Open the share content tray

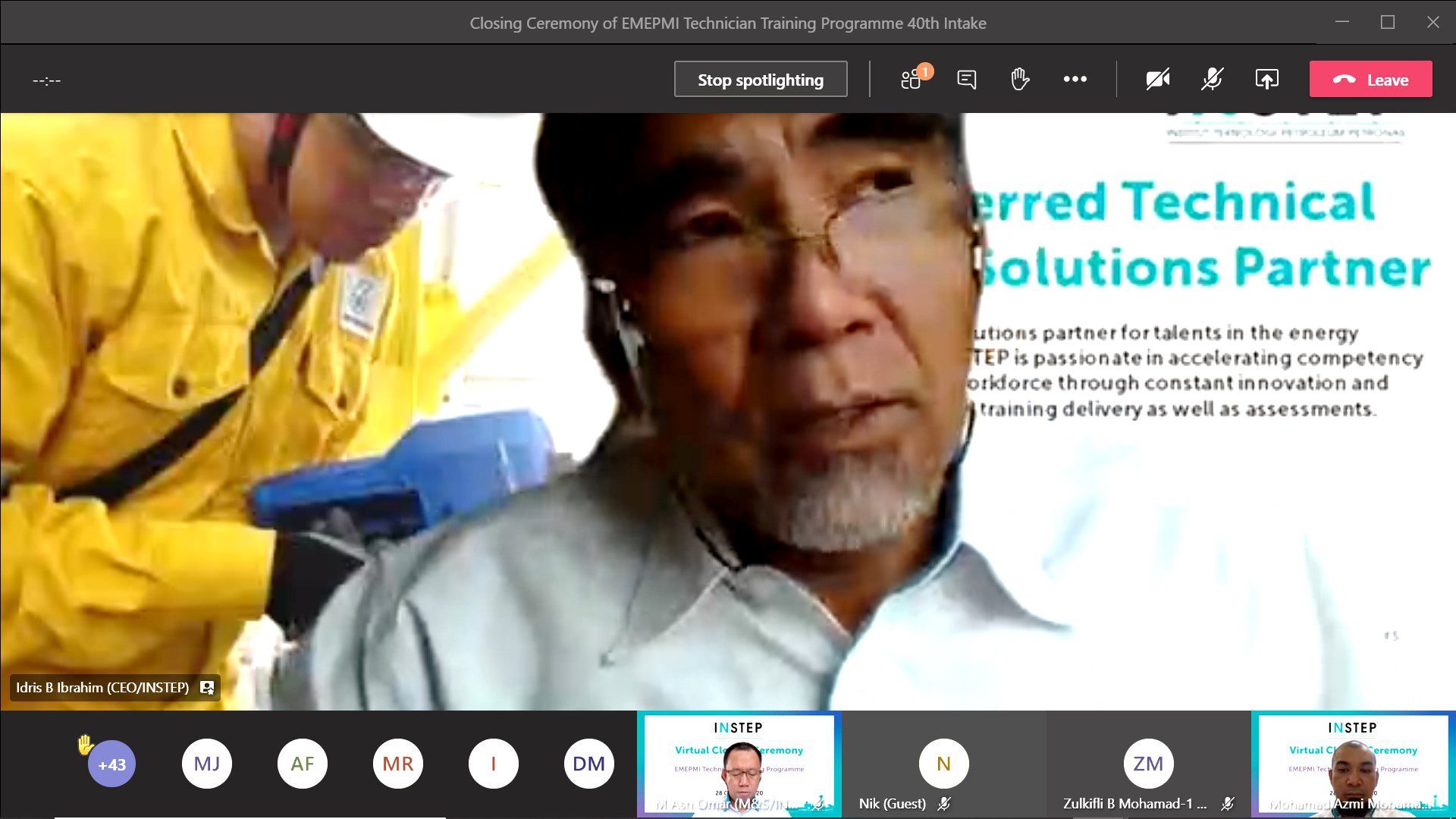(x=1266, y=79)
